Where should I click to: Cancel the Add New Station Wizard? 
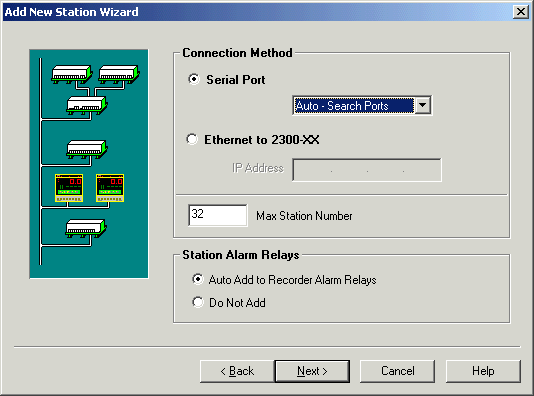point(397,371)
